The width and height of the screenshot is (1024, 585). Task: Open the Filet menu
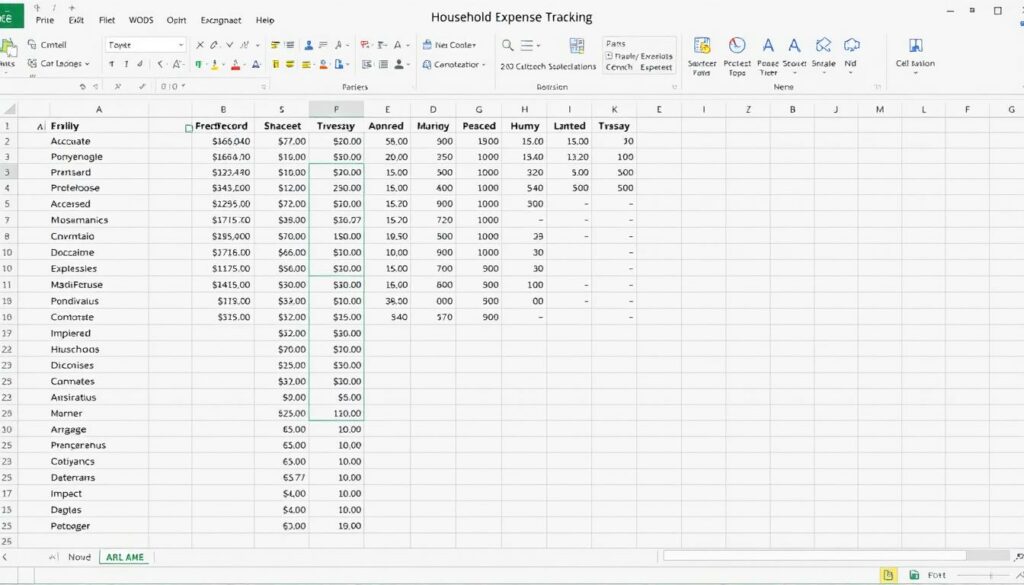pos(107,20)
